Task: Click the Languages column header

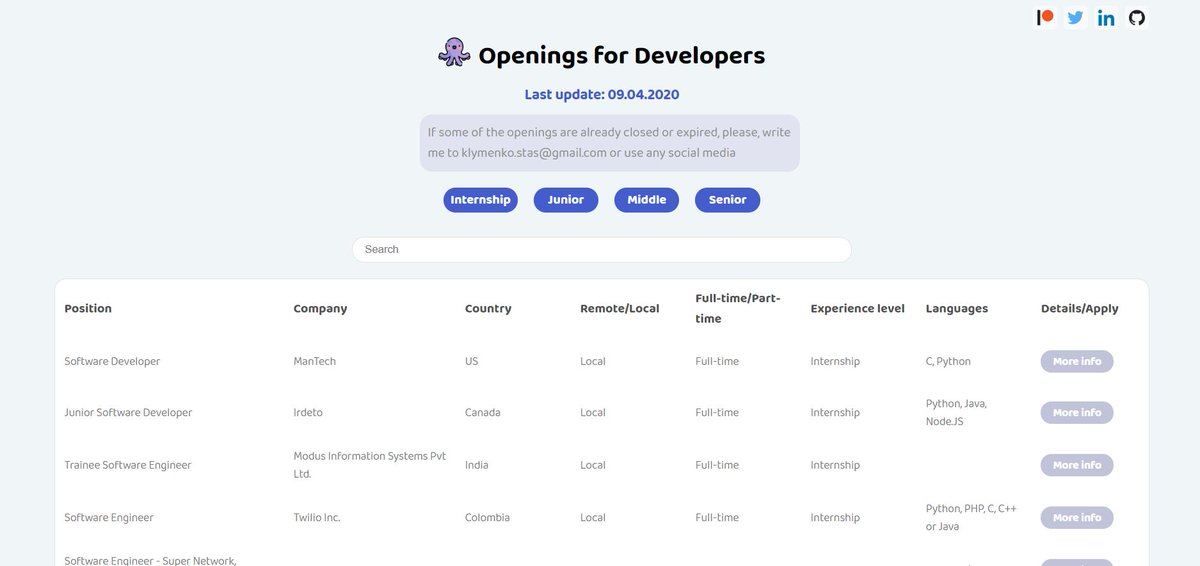Action: 957,309
